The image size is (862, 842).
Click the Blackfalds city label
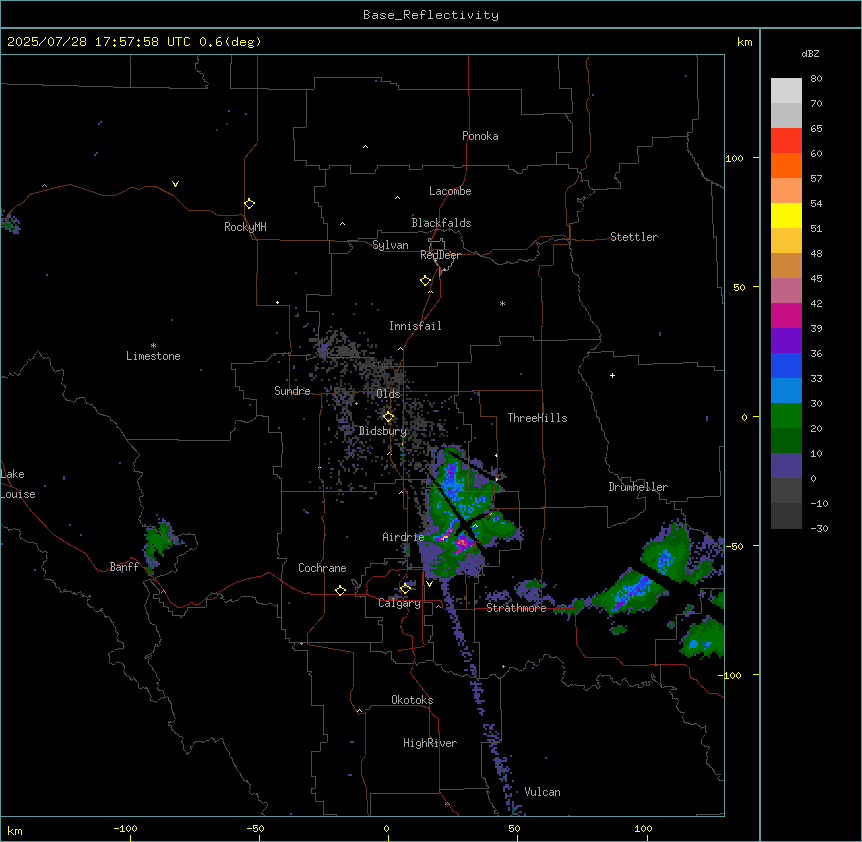pyautogui.click(x=441, y=223)
